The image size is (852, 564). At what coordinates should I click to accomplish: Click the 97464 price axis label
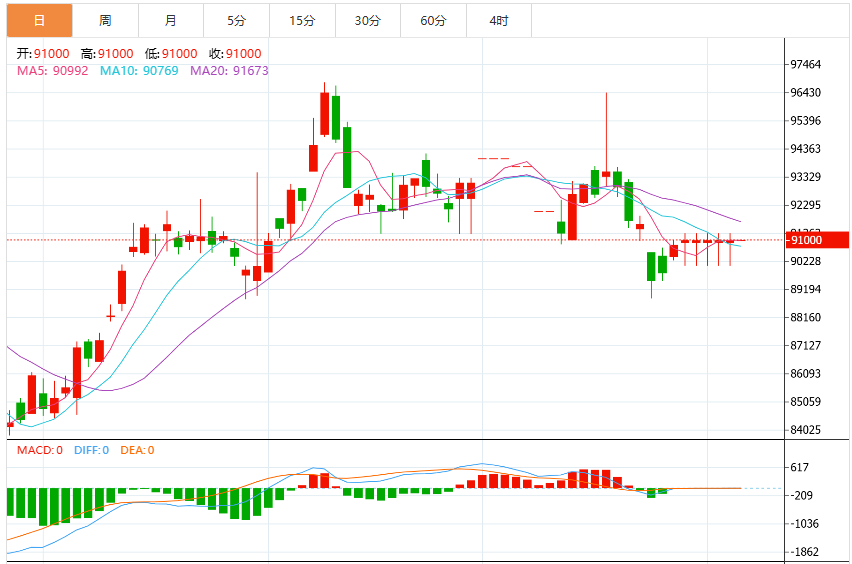tap(805, 64)
